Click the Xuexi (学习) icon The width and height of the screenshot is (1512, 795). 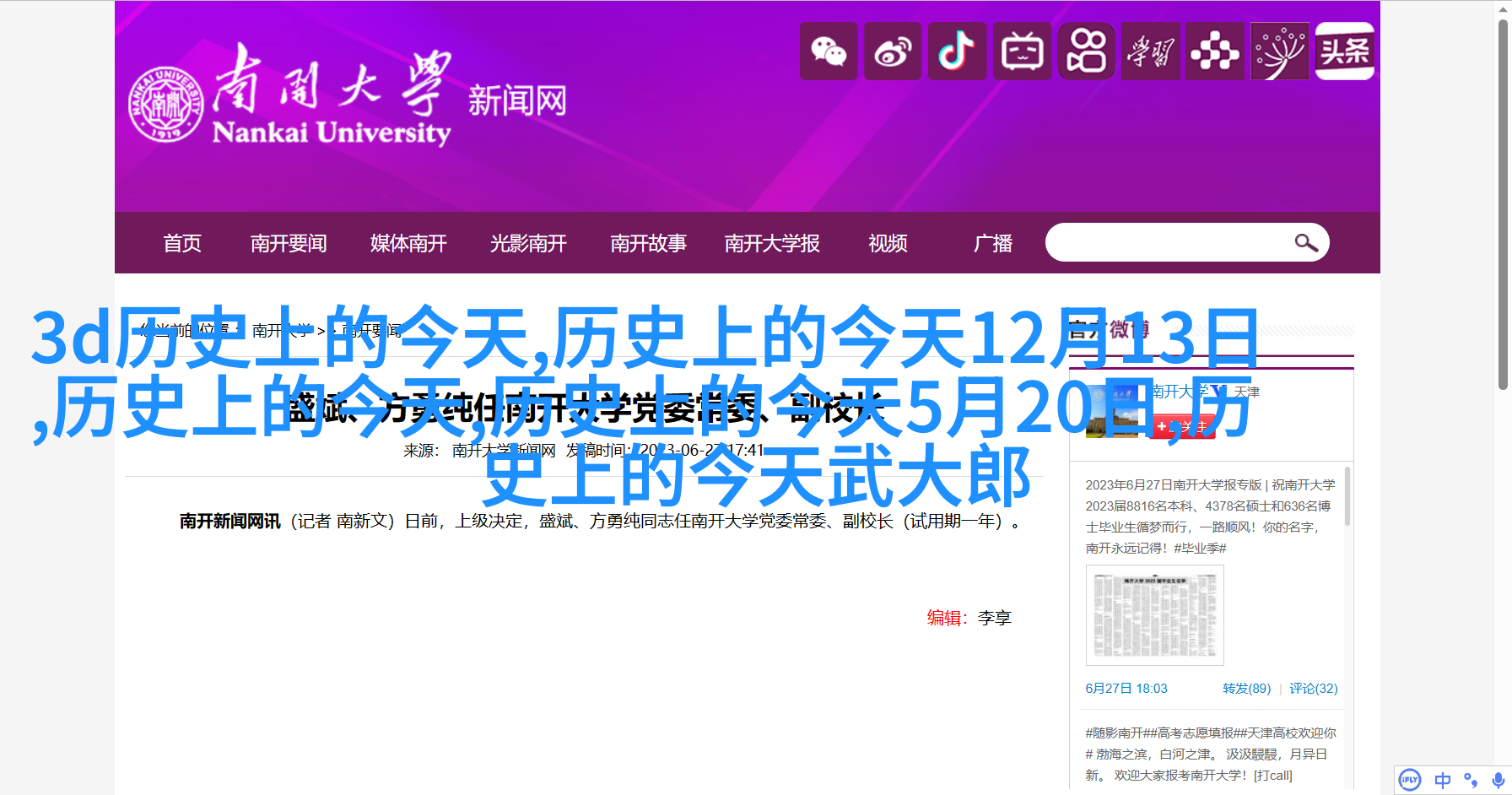1151,51
